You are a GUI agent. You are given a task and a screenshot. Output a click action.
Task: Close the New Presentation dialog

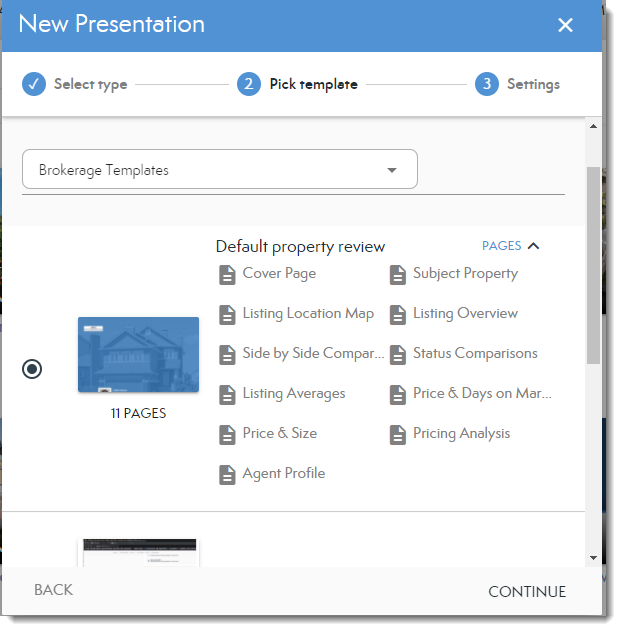[x=566, y=25]
